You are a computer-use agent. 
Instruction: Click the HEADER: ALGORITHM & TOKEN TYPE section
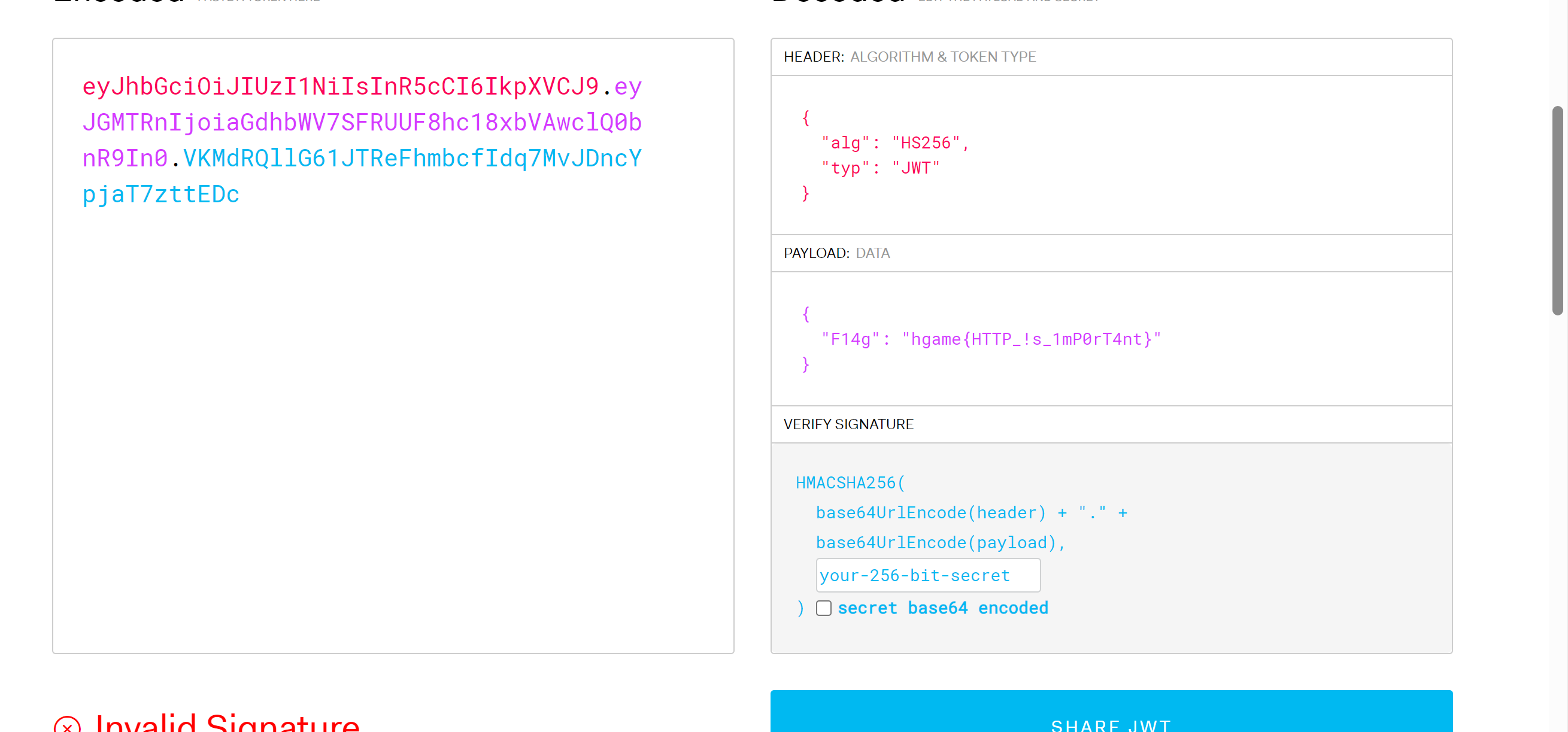[x=911, y=57]
